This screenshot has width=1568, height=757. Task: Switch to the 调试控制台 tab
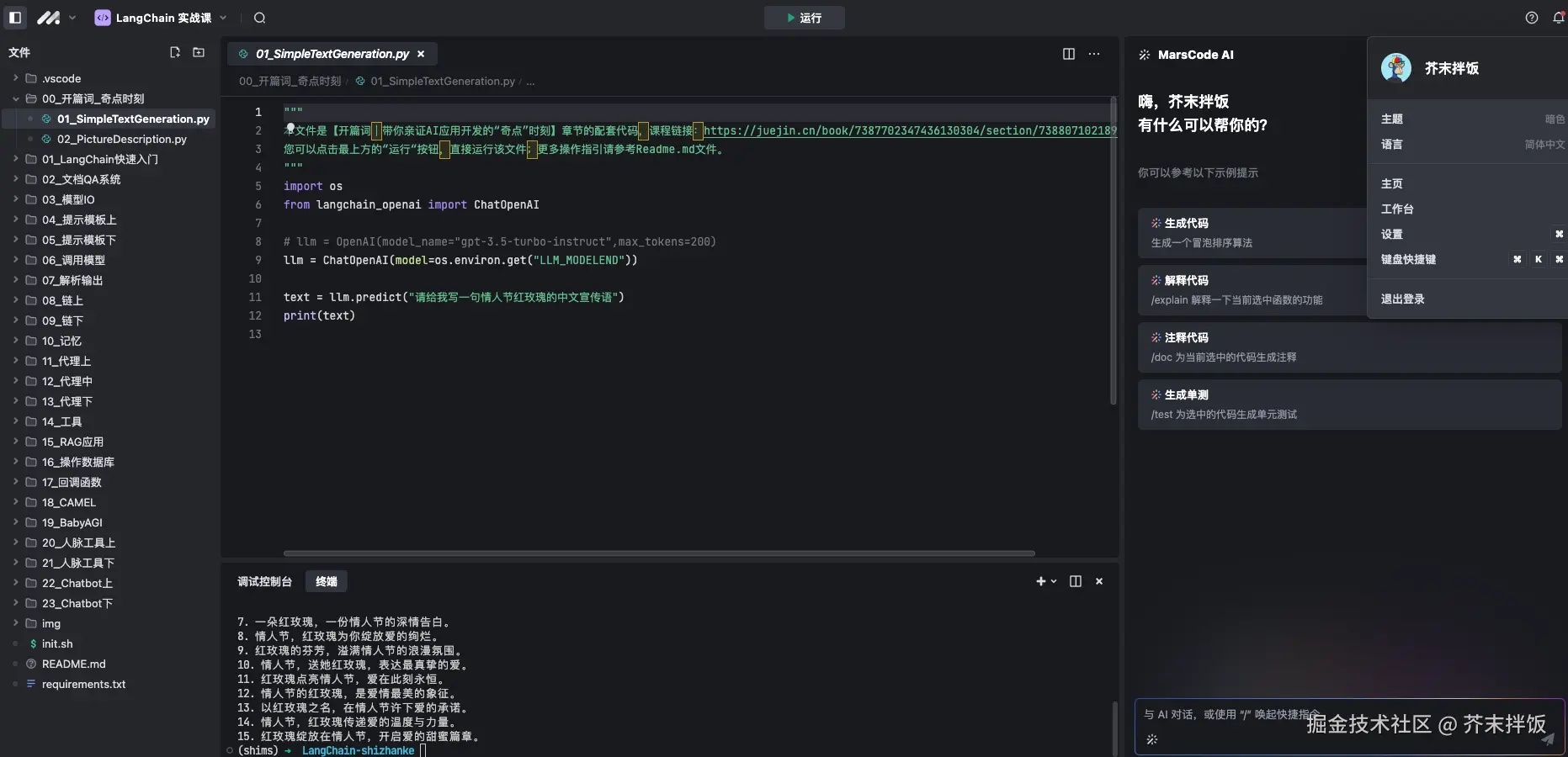pos(264,581)
